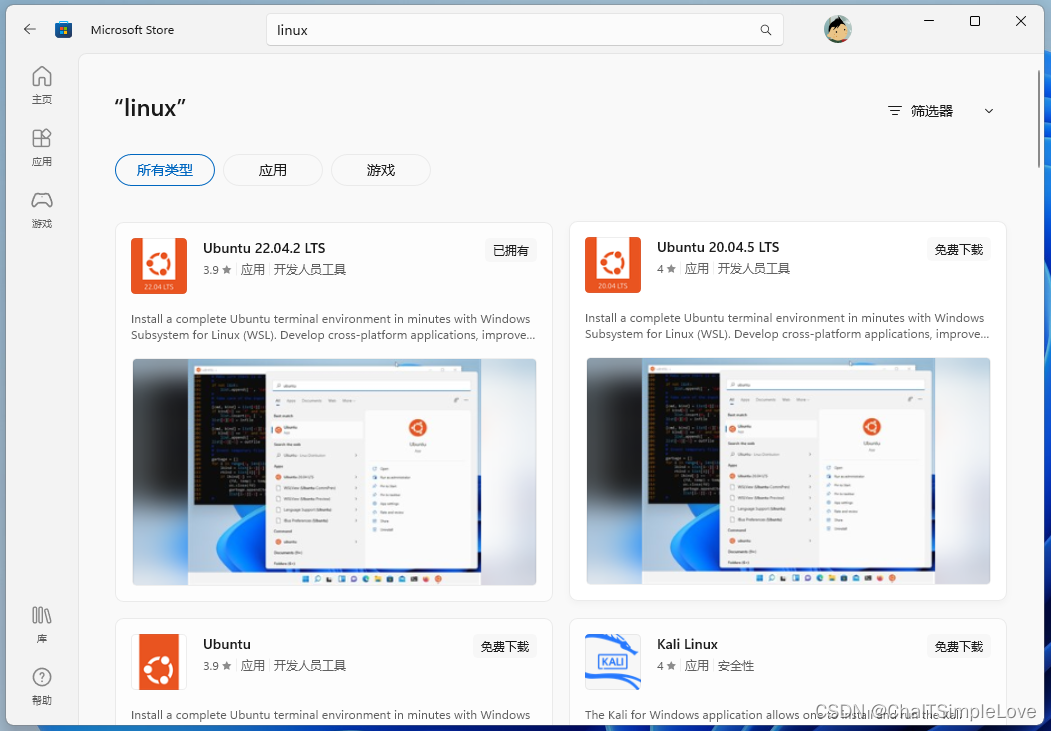Click the search magnifier icon
The width and height of the screenshot is (1051, 731).
click(x=765, y=29)
